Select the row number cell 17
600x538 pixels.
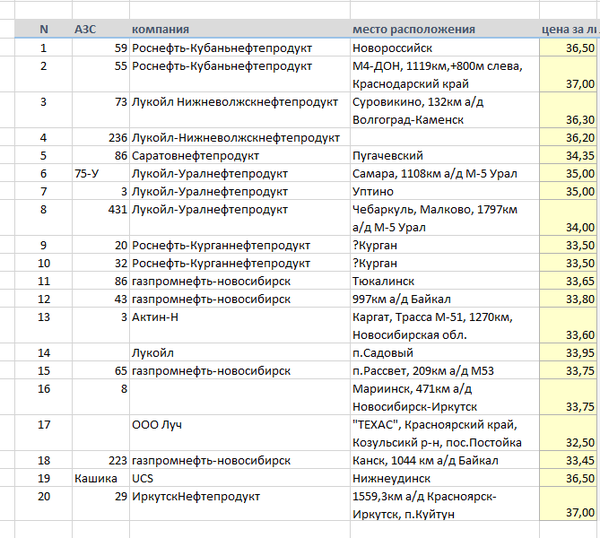pyautogui.click(x=44, y=433)
